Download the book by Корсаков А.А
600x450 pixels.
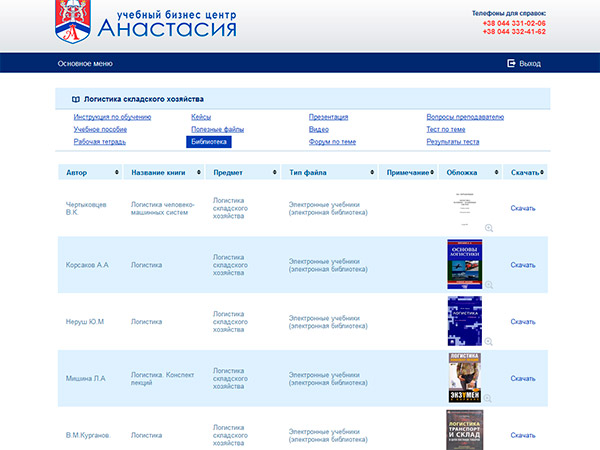522,265
